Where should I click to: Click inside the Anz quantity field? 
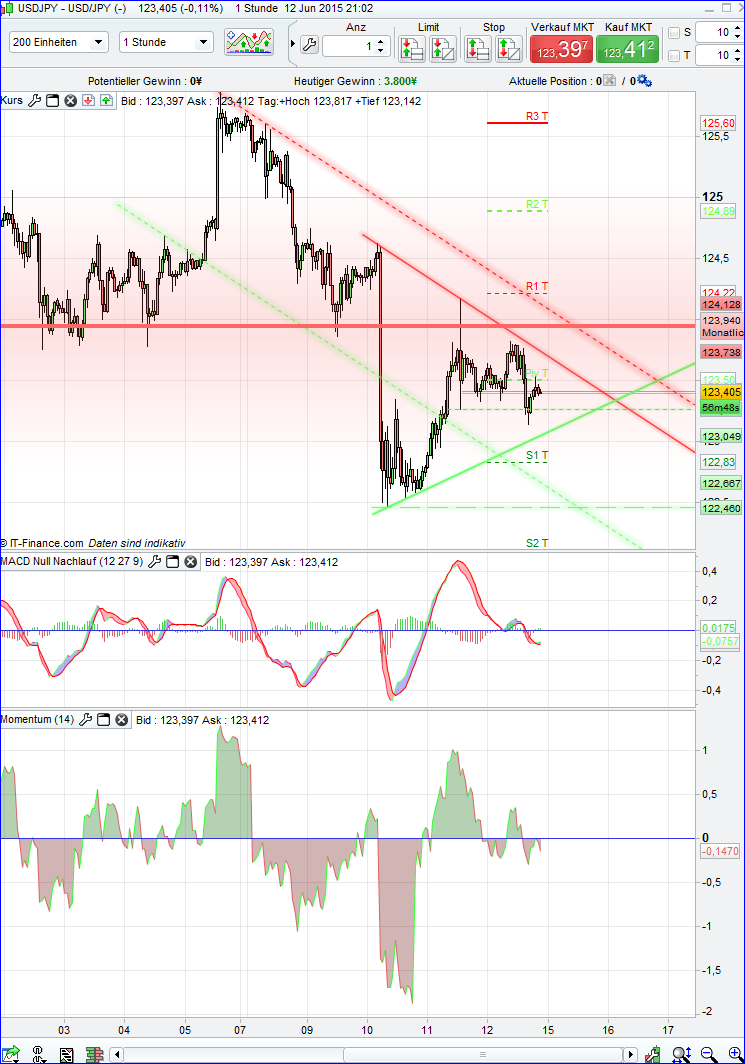[349, 46]
